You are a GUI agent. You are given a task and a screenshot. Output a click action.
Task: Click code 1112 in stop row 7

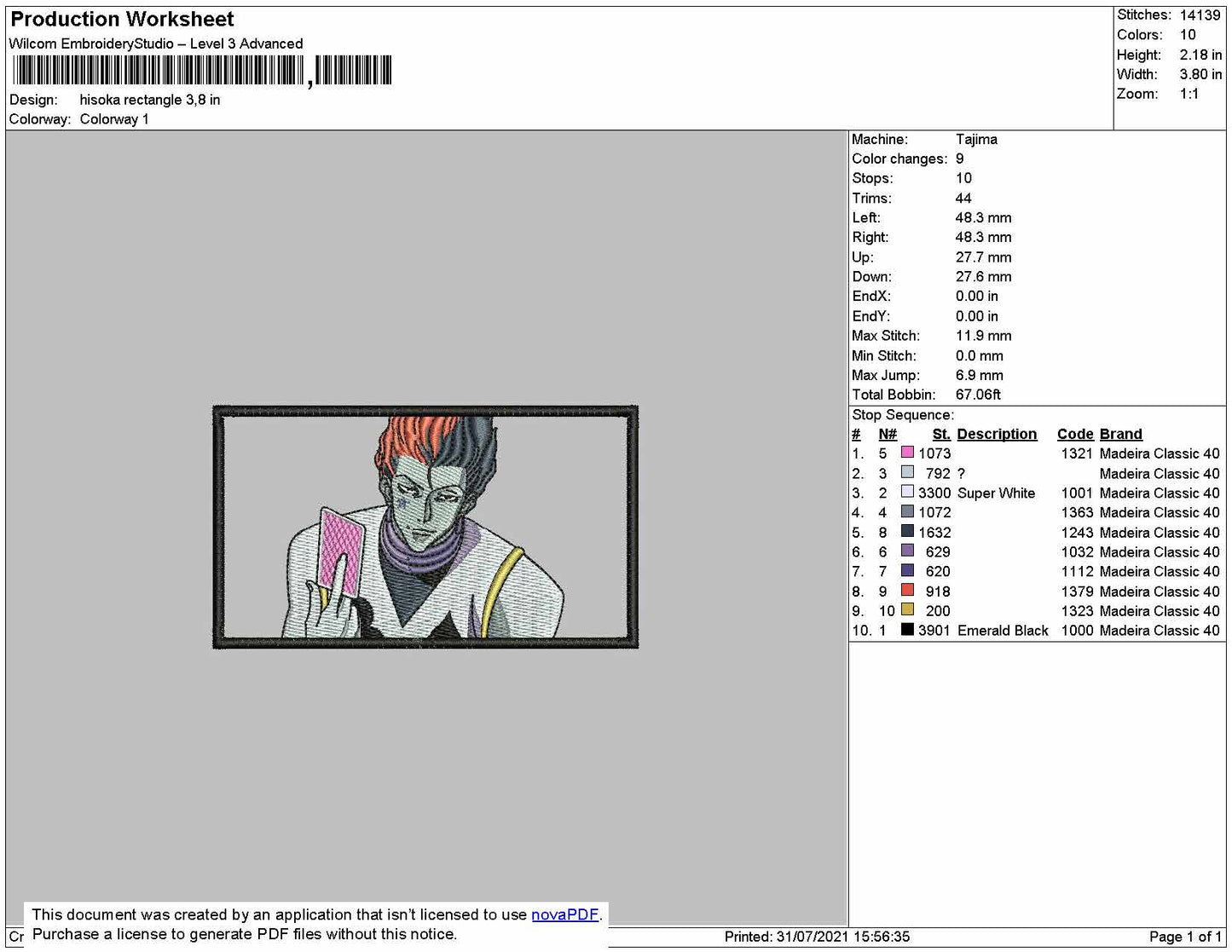[x=1077, y=572]
